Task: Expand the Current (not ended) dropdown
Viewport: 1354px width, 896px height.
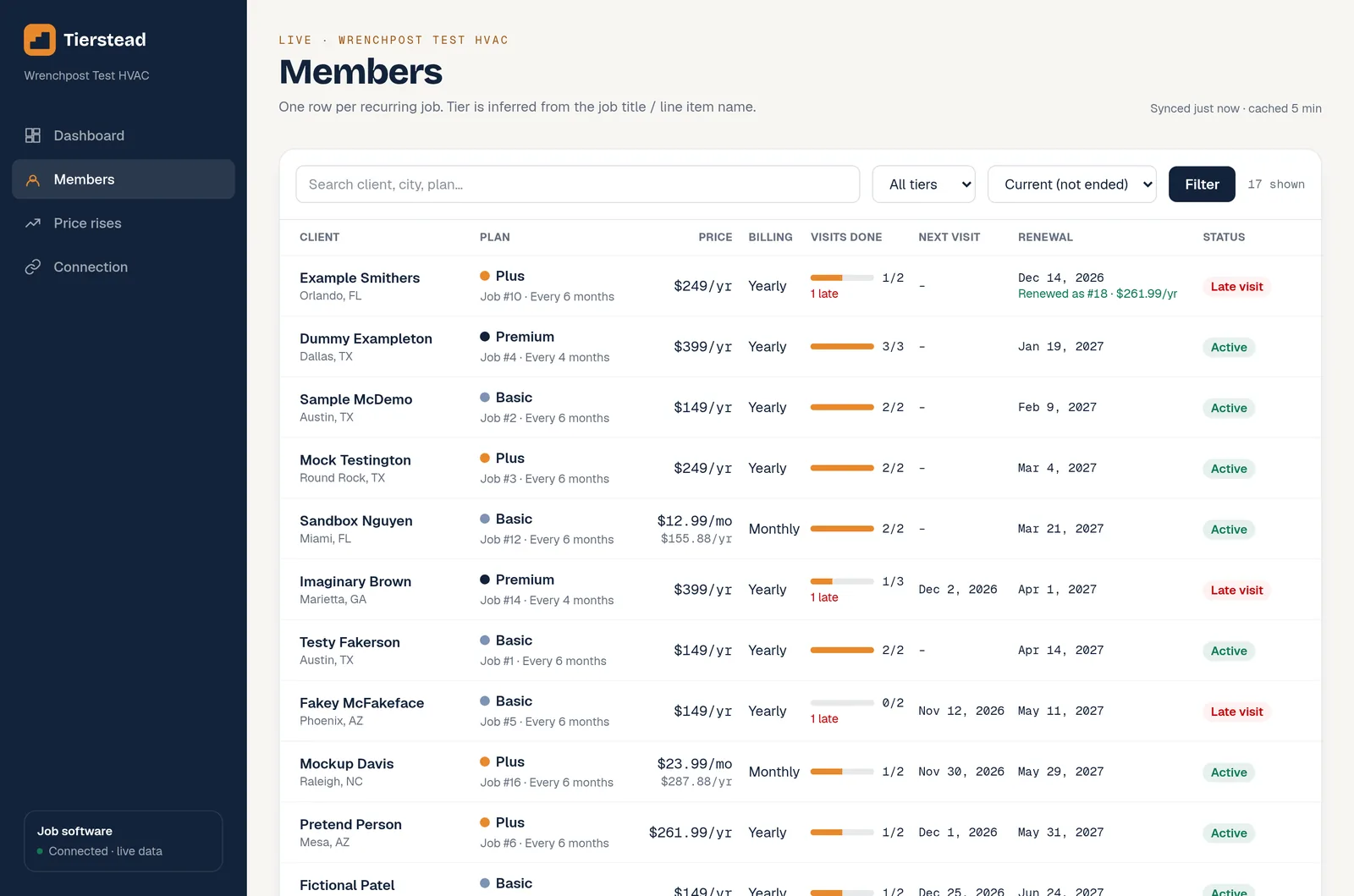Action: 1072,184
